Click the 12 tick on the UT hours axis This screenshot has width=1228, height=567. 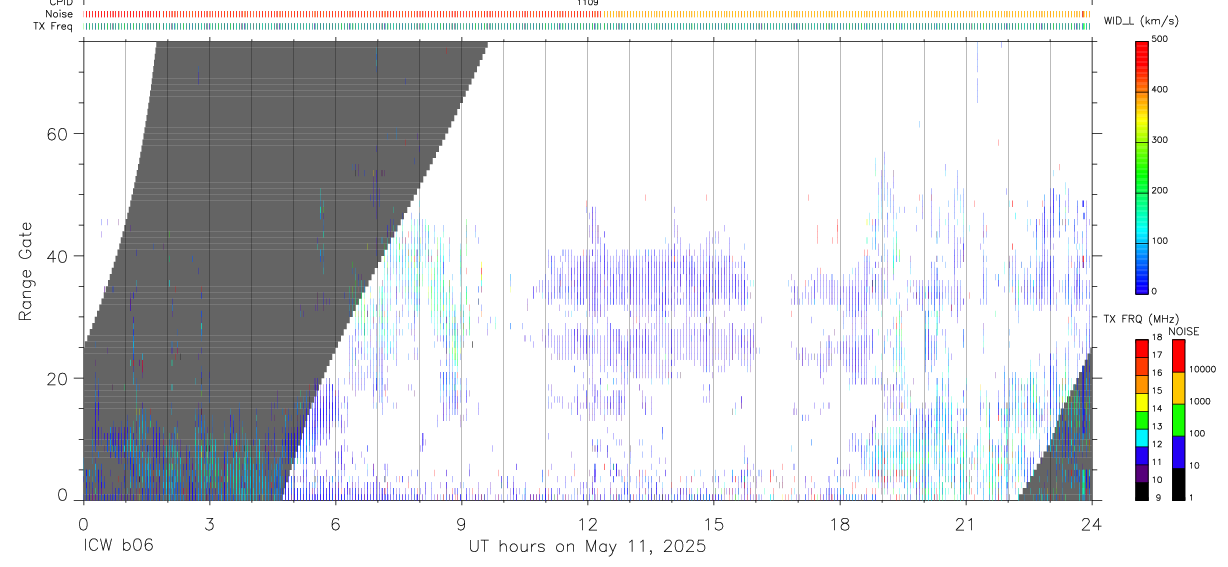click(587, 524)
